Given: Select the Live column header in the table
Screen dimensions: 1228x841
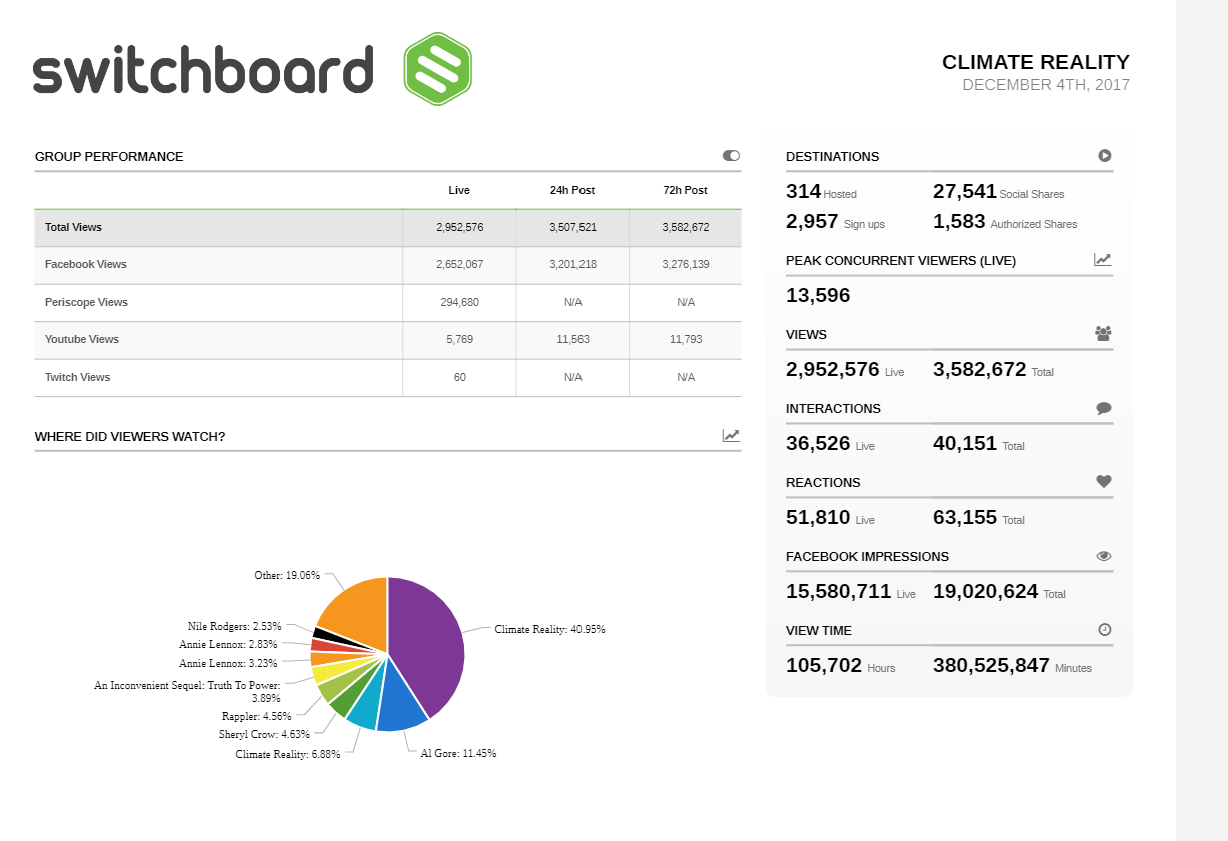Looking at the screenshot, I should tap(459, 190).
